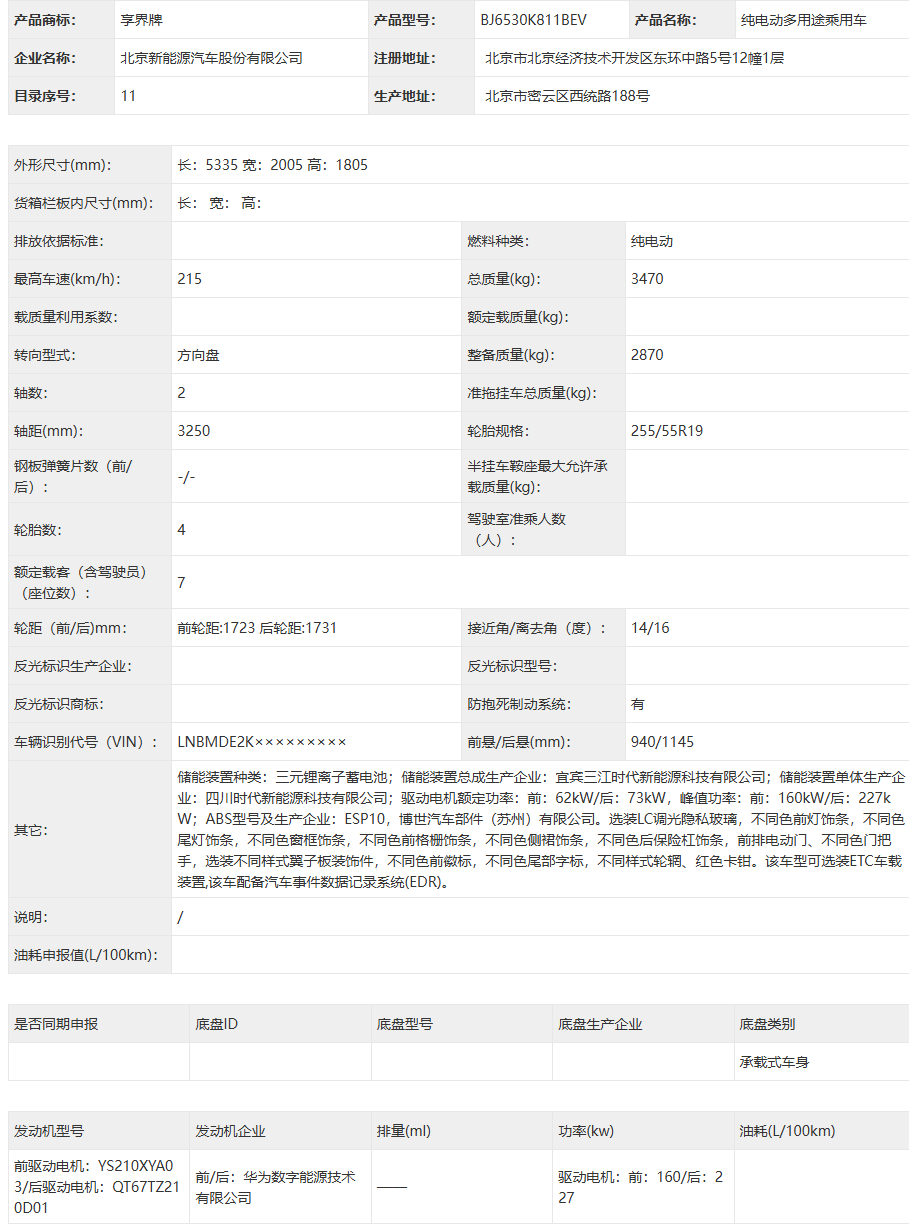The width and height of the screenshot is (909, 1224).
Task: Select the 反光标识生产企业 label
Action: coord(72,667)
